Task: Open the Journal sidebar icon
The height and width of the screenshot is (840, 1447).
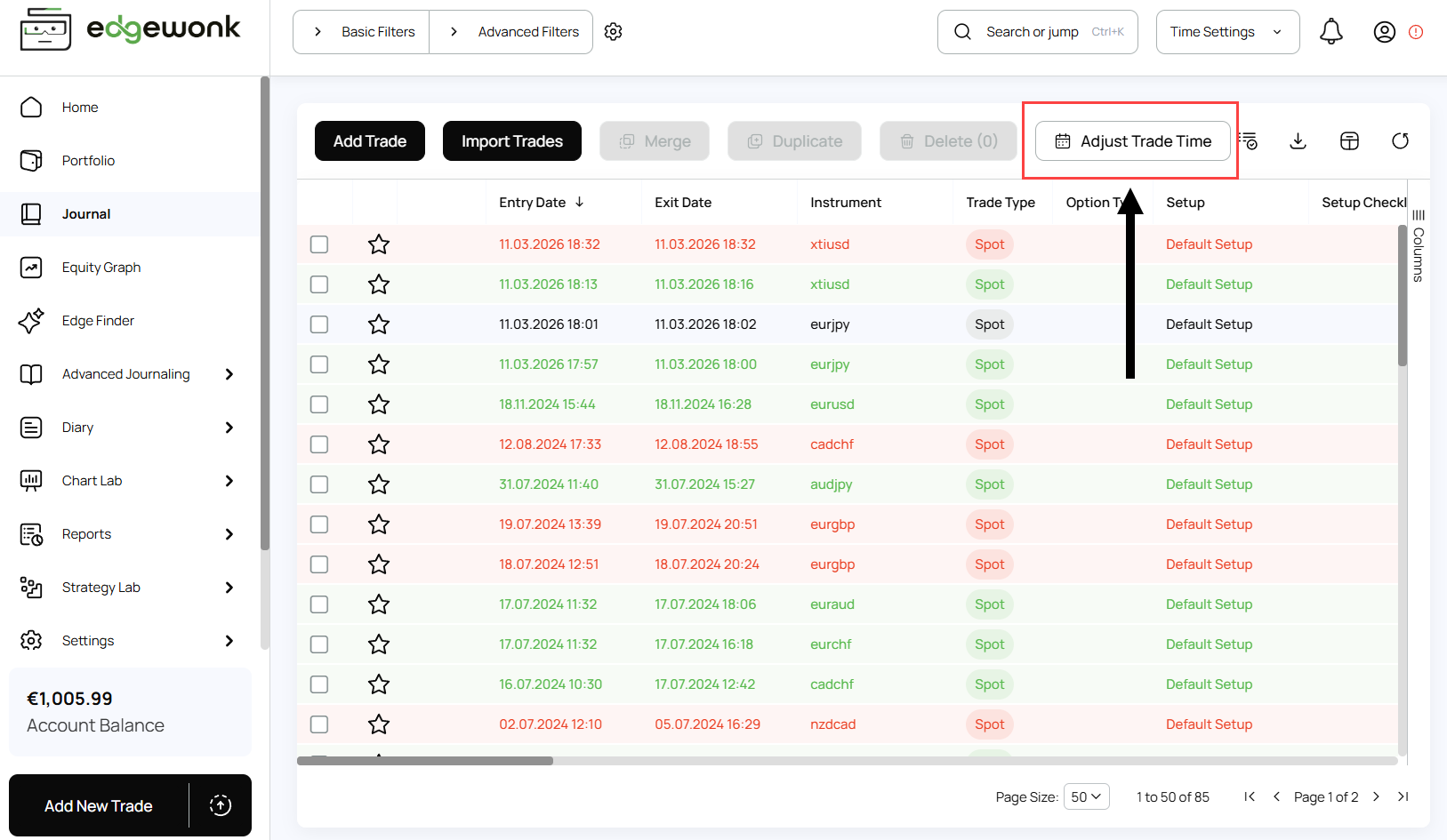Action: coord(31,213)
